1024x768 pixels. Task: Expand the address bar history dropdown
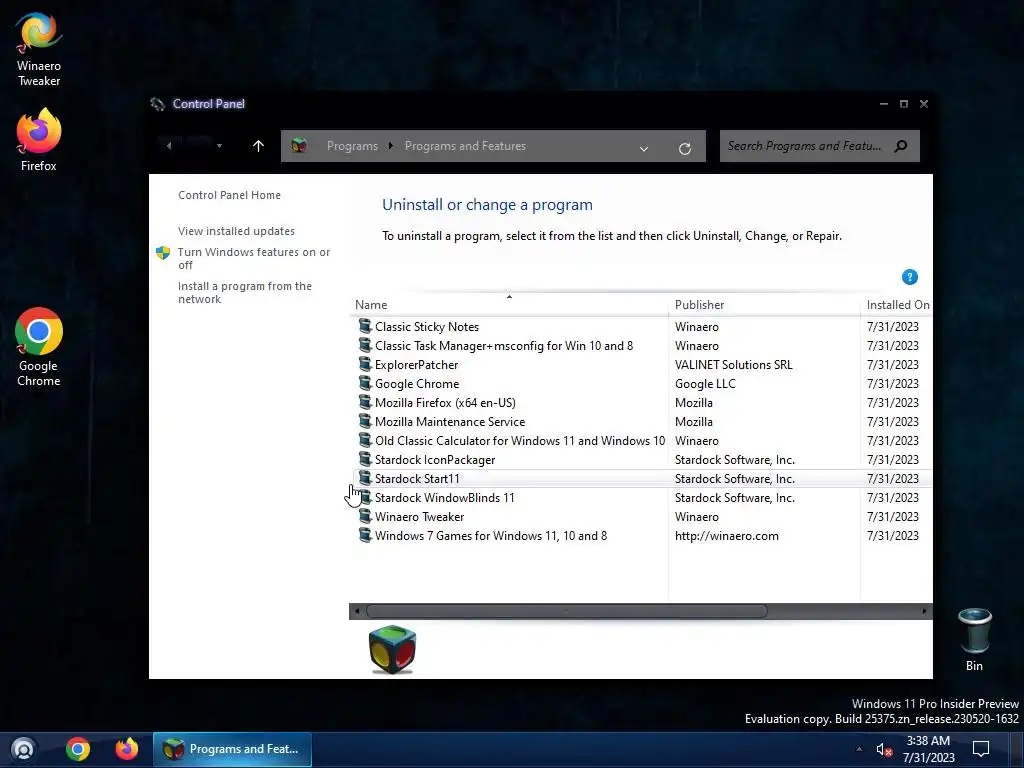click(x=644, y=148)
